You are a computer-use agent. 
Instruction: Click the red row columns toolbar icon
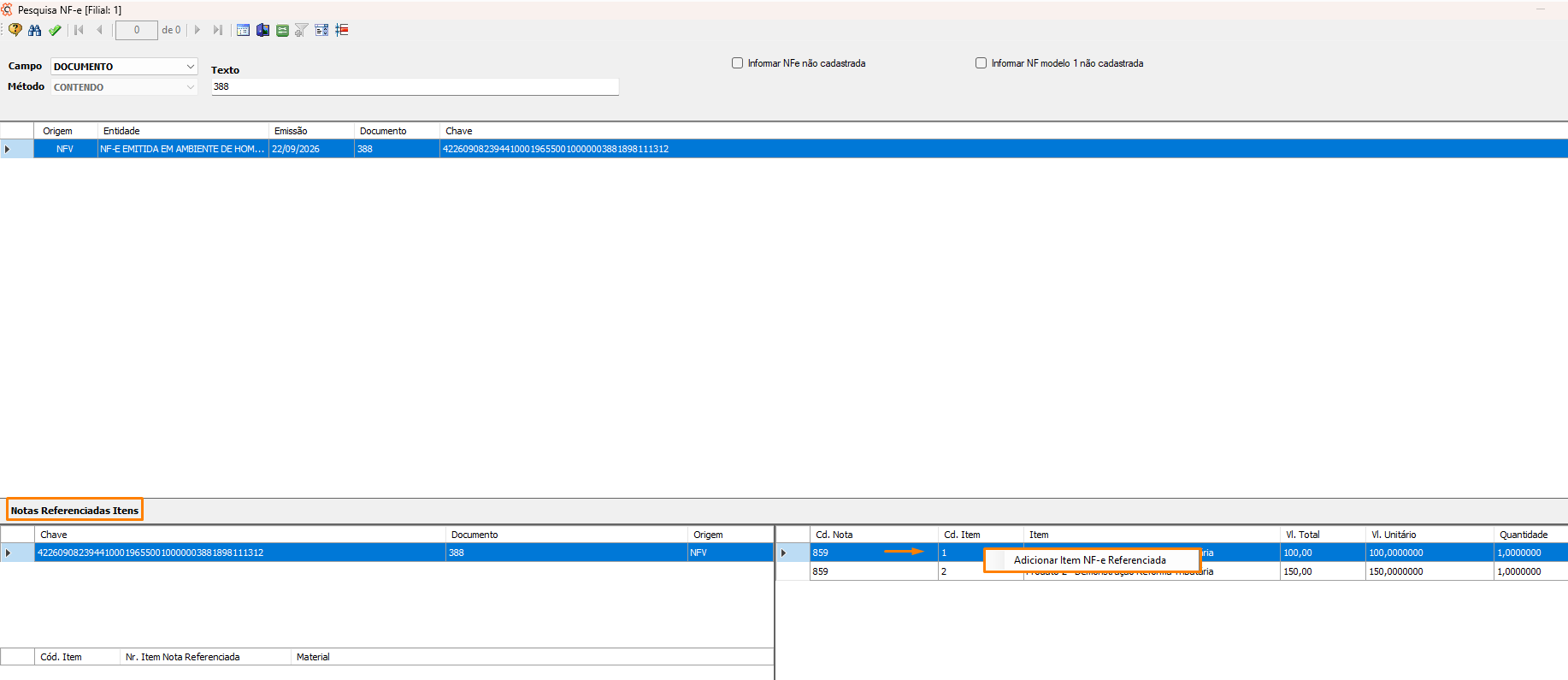coord(342,30)
